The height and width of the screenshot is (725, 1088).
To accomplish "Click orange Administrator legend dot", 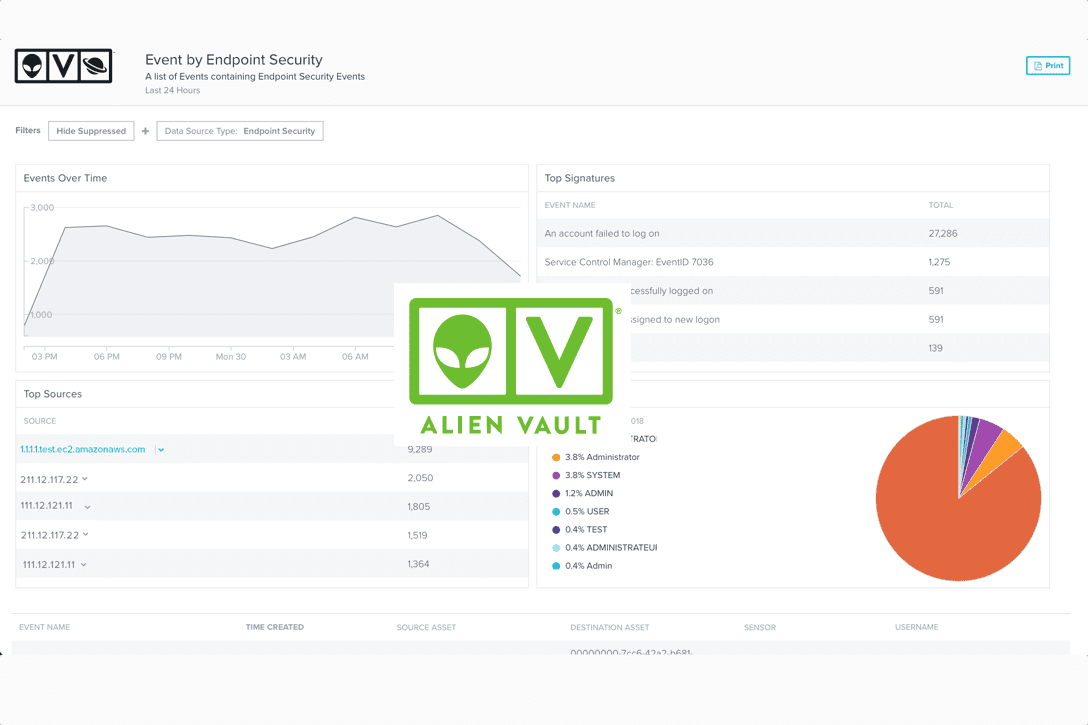I will pyautogui.click(x=556, y=457).
